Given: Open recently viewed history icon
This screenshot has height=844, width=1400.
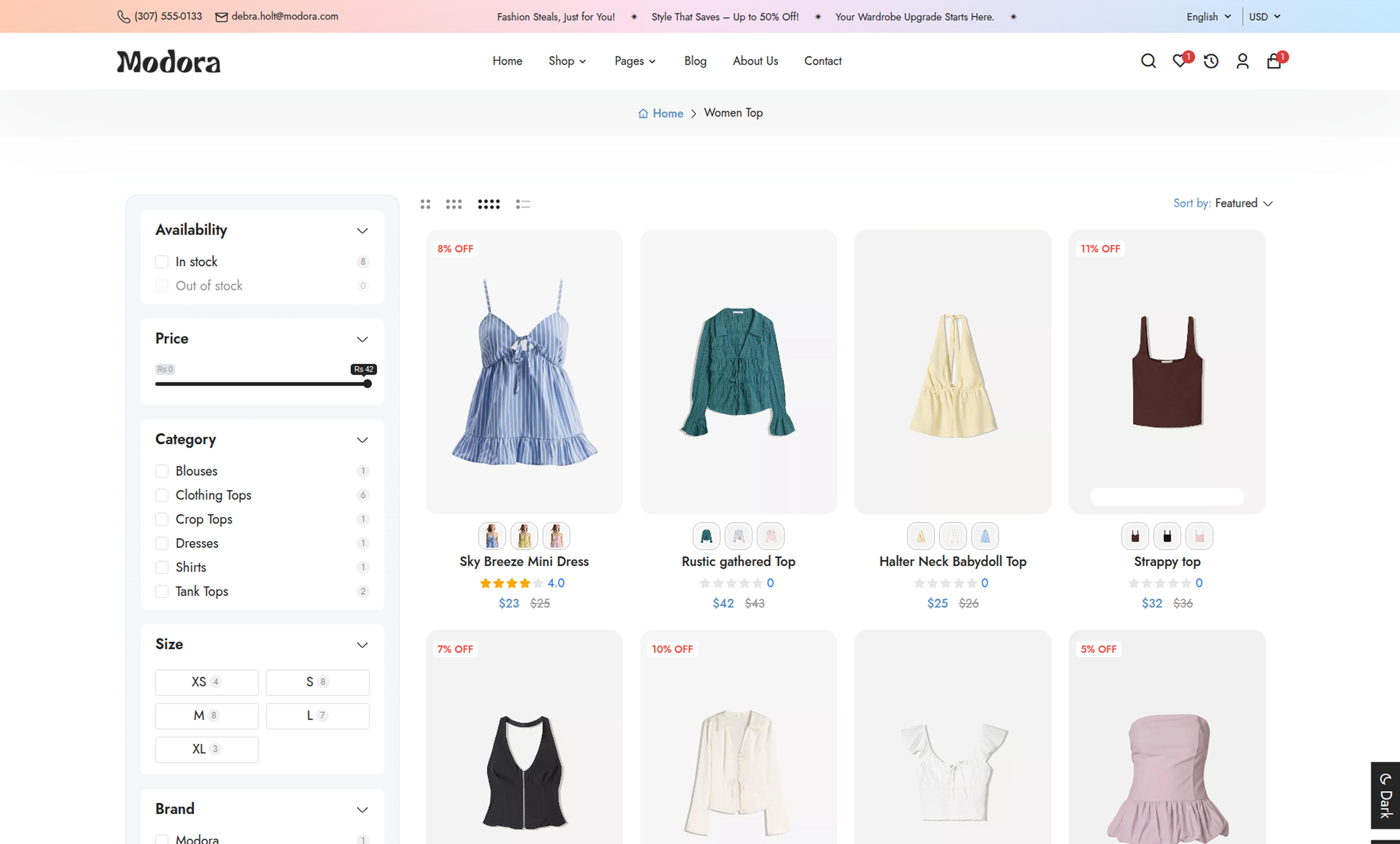Looking at the screenshot, I should (x=1211, y=61).
